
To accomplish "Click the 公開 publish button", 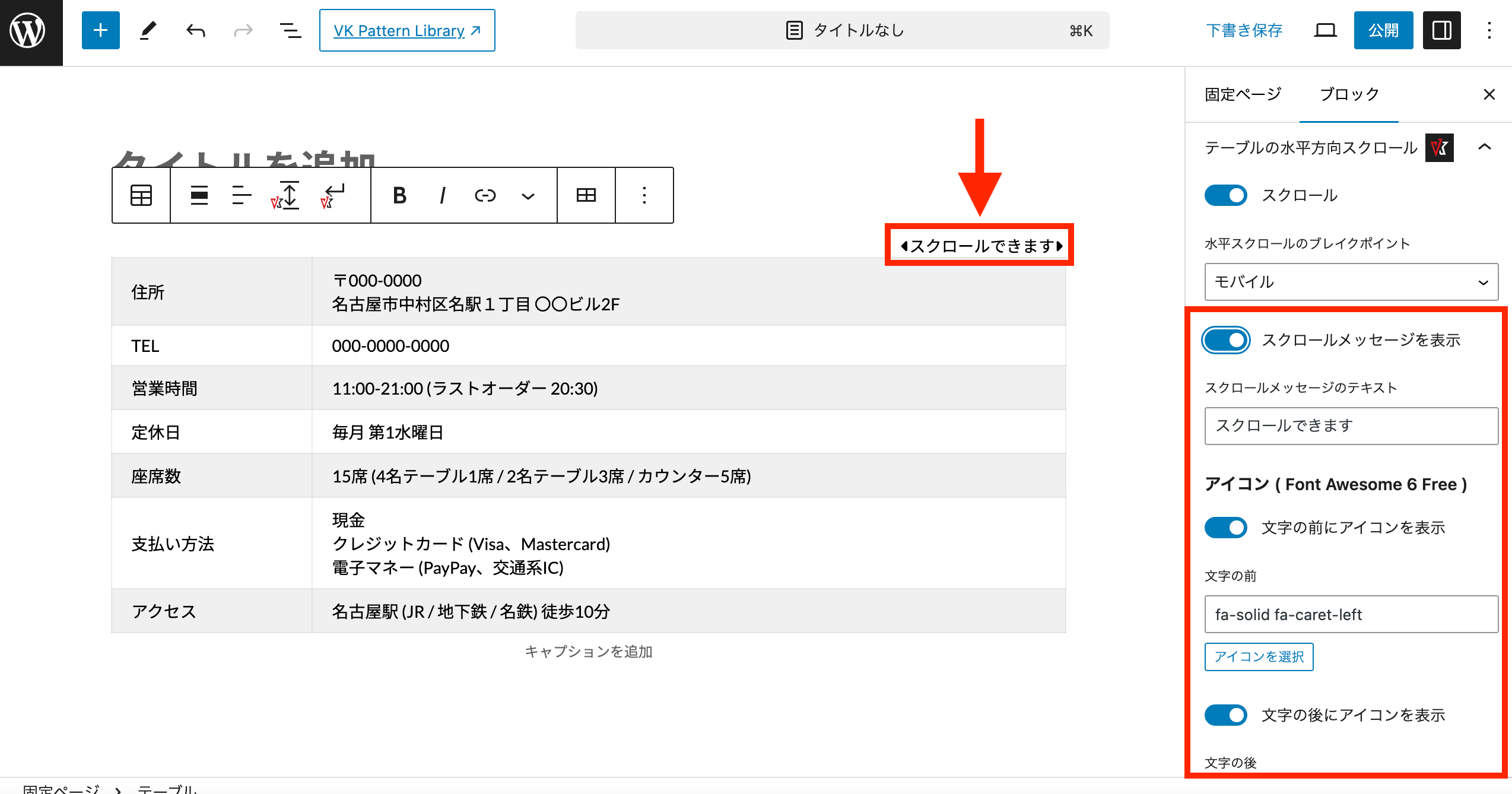I will coord(1383,30).
